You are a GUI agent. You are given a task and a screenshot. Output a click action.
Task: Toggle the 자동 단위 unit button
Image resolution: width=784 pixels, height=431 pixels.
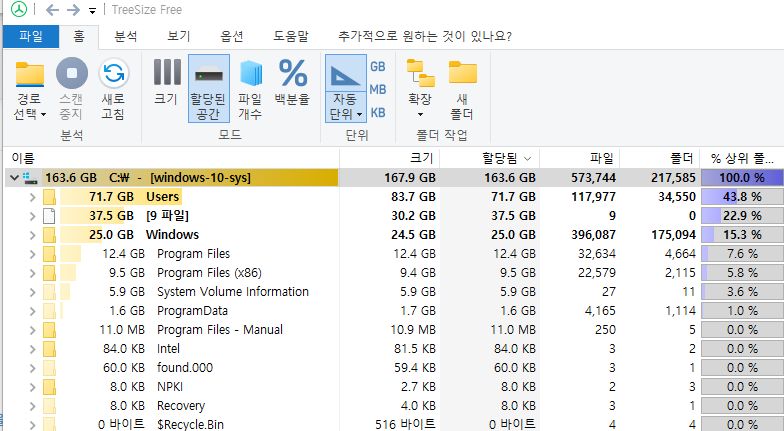(346, 88)
